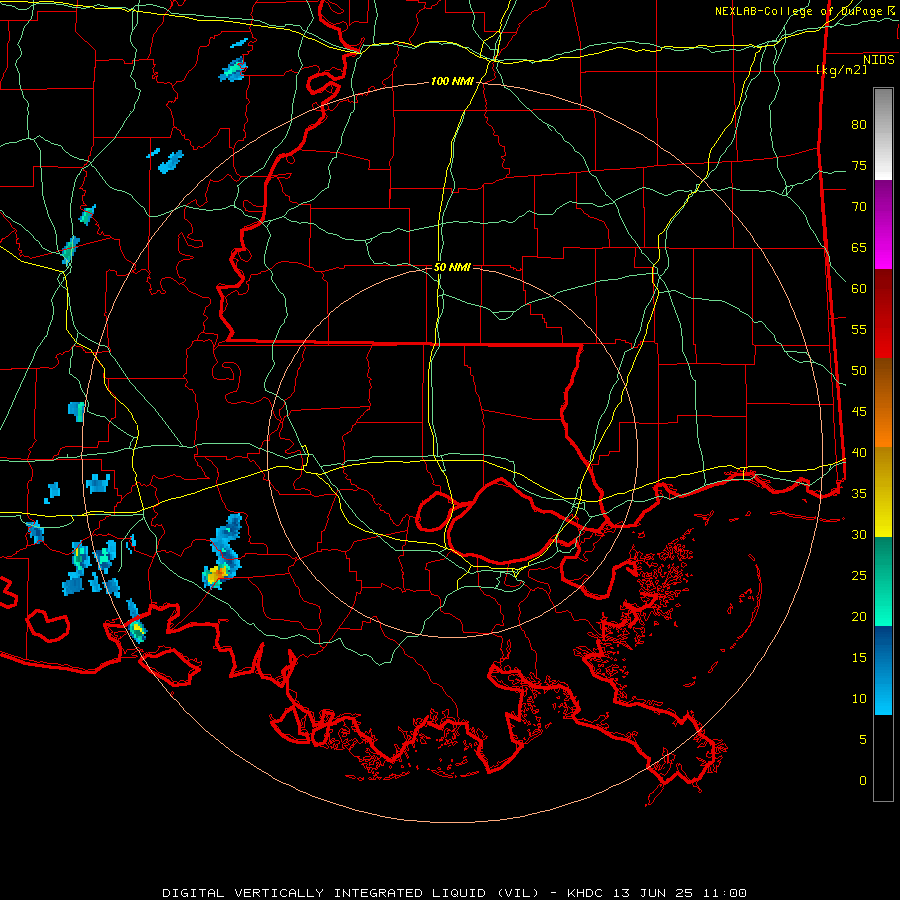The width and height of the screenshot is (900, 900).
Task: Click the 70 value on color scale
Action: [x=859, y=207]
